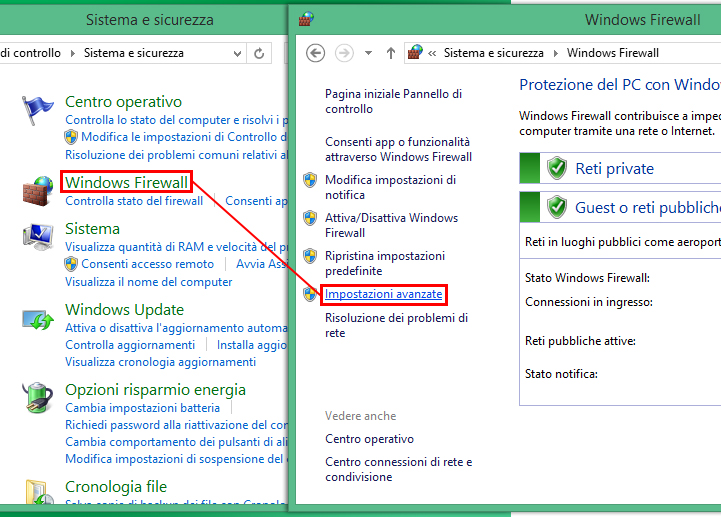Open Modifica impostazioni di notifica link
The width and height of the screenshot is (721, 517).
(x=390, y=187)
